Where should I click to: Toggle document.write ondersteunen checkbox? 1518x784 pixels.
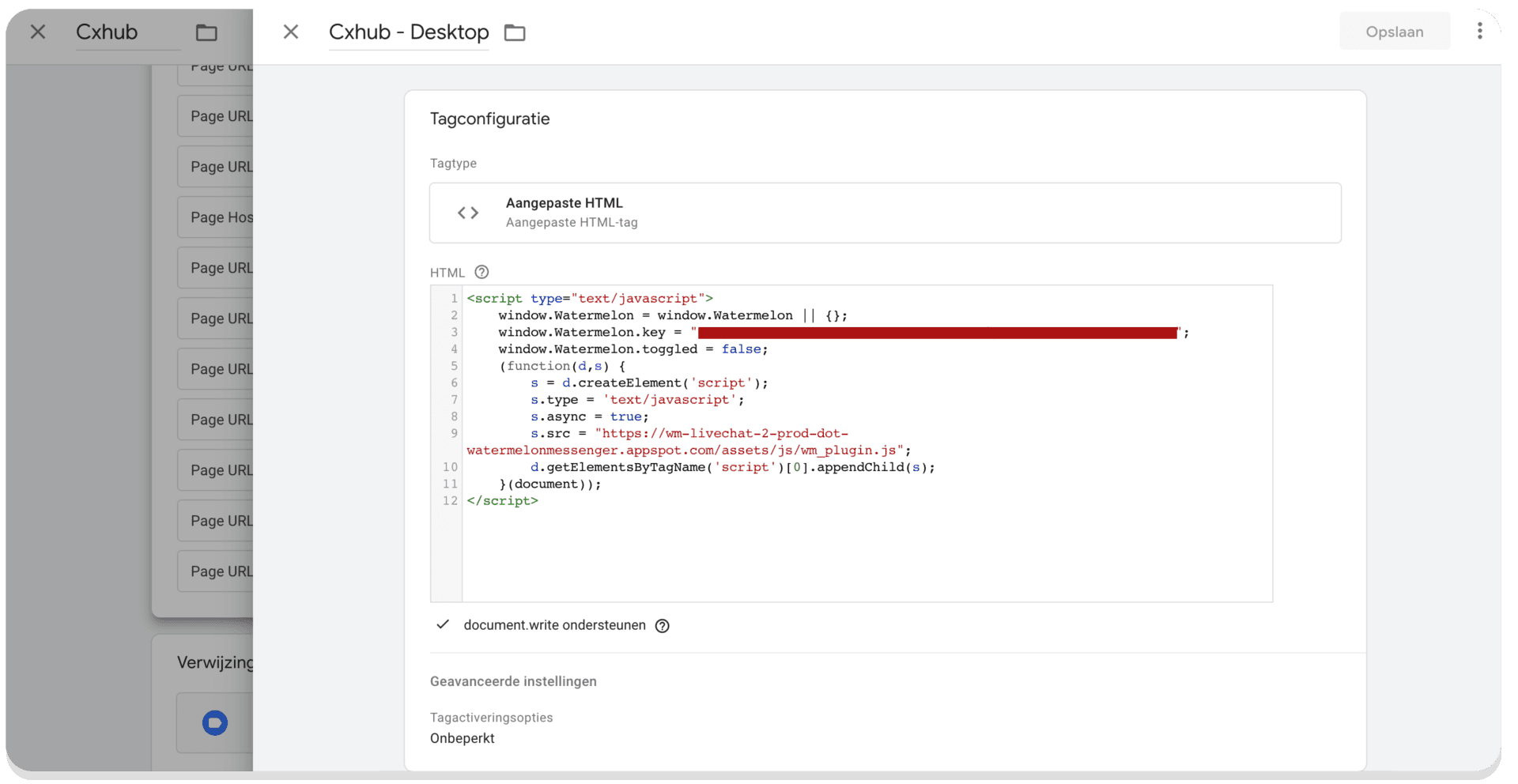coord(443,624)
